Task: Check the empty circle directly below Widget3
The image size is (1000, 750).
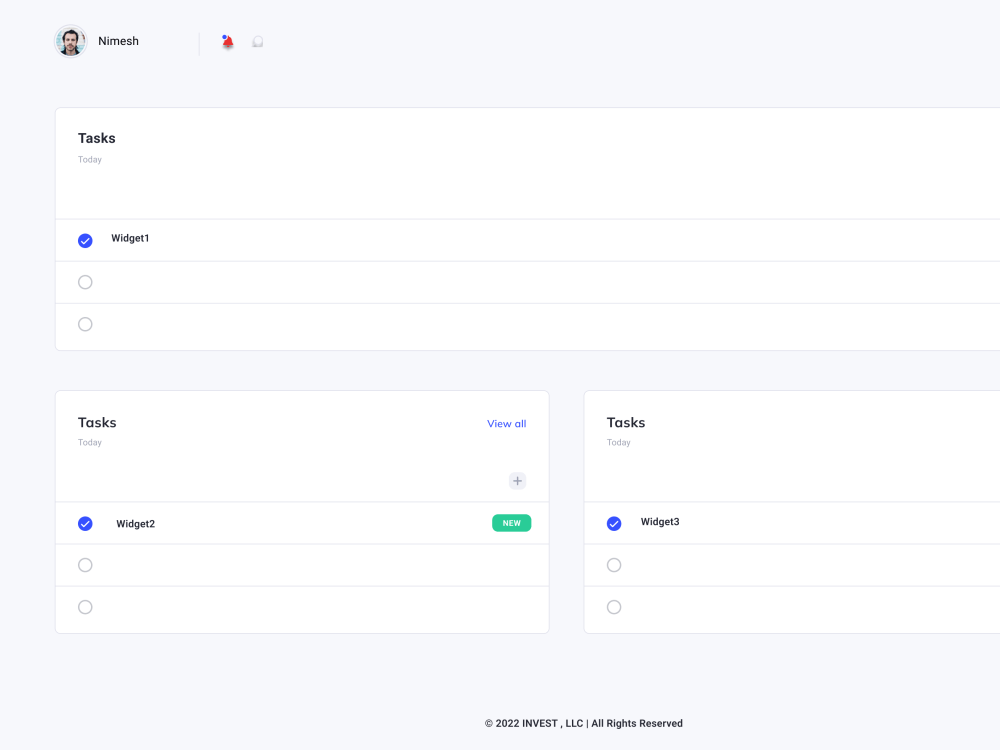Action: 614,565
